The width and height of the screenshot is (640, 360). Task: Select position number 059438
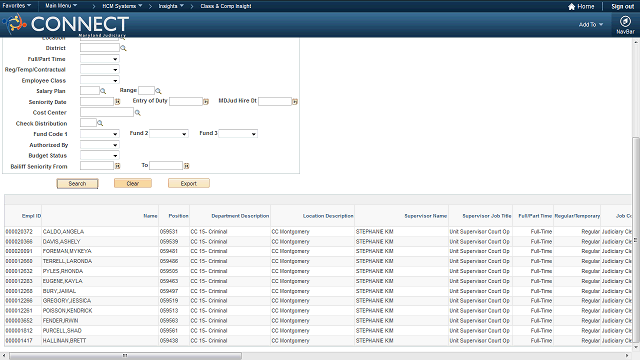coord(169,341)
